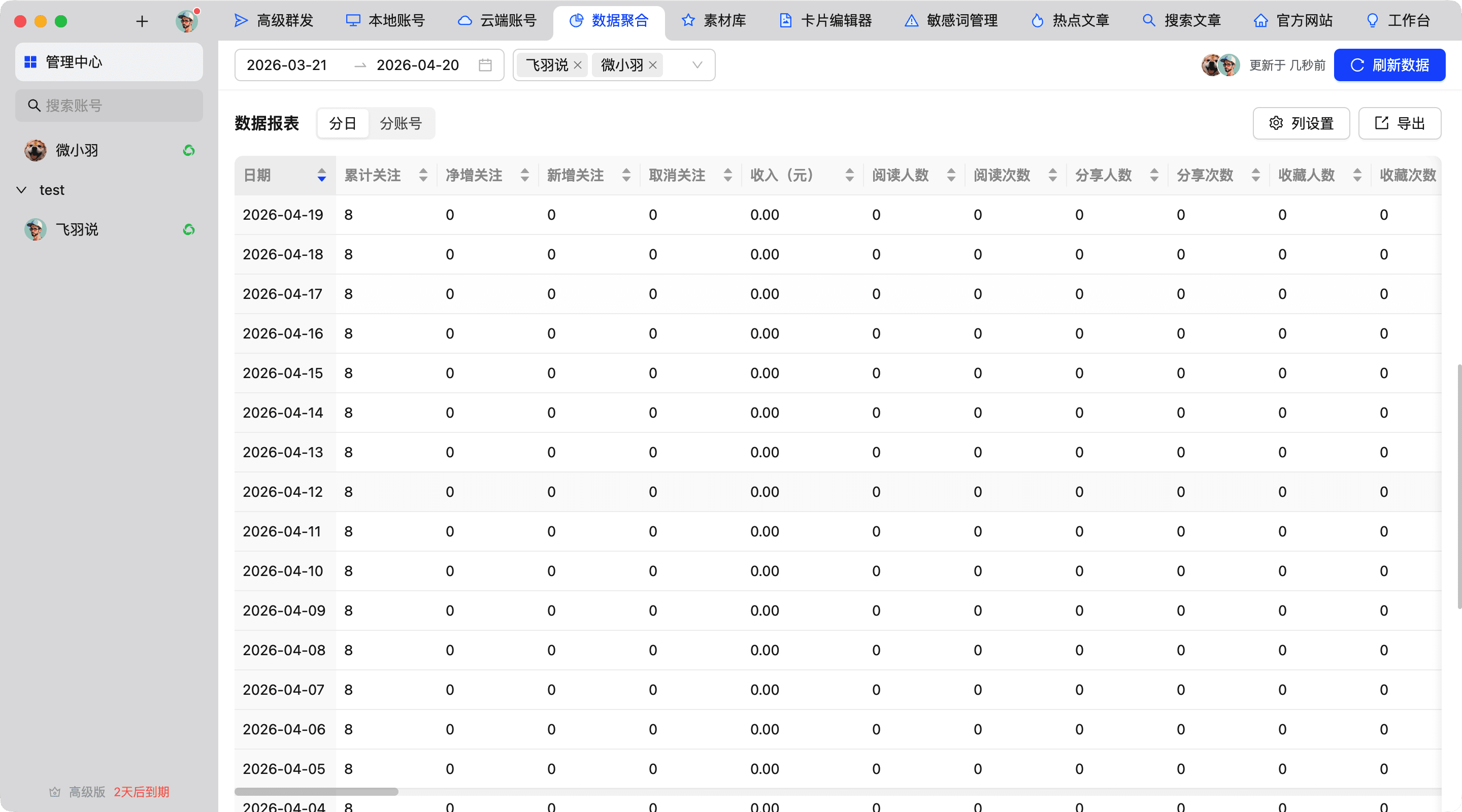Viewport: 1462px width, 812px height.
Task: Click sync status icon beside 飞羽说
Action: [189, 230]
